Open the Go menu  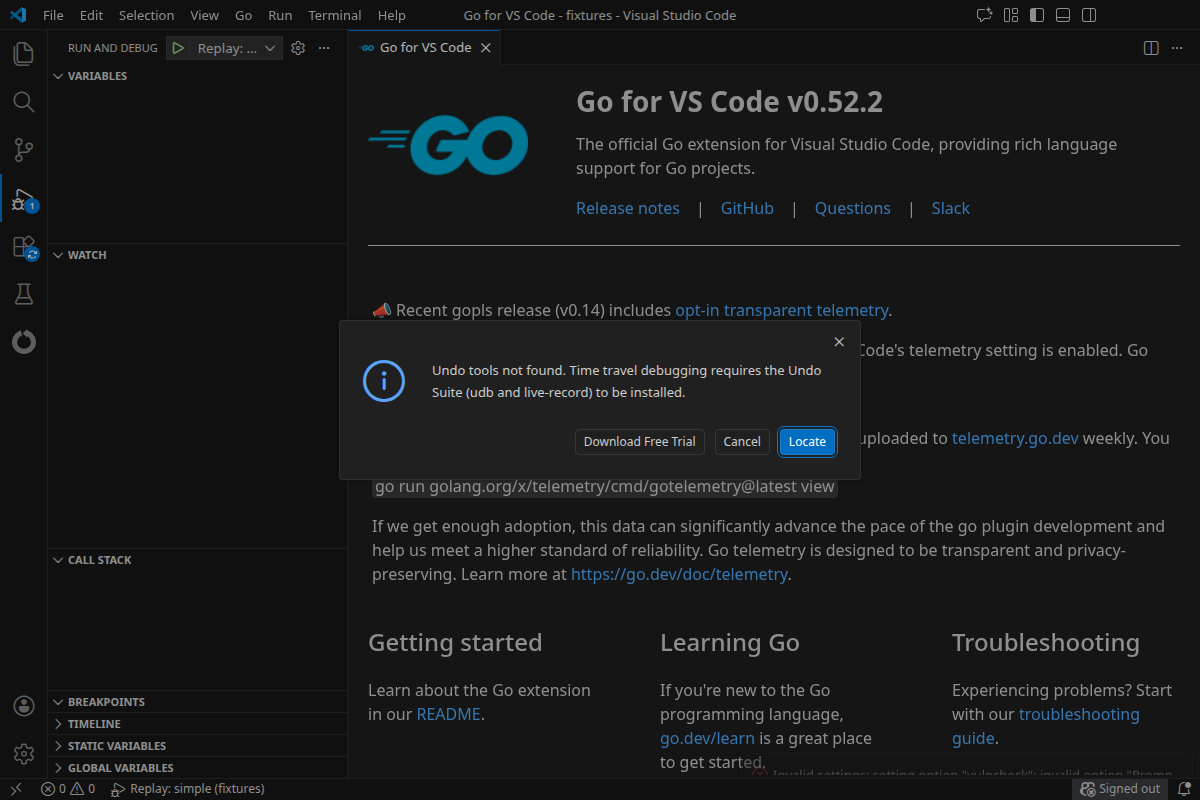(x=243, y=15)
